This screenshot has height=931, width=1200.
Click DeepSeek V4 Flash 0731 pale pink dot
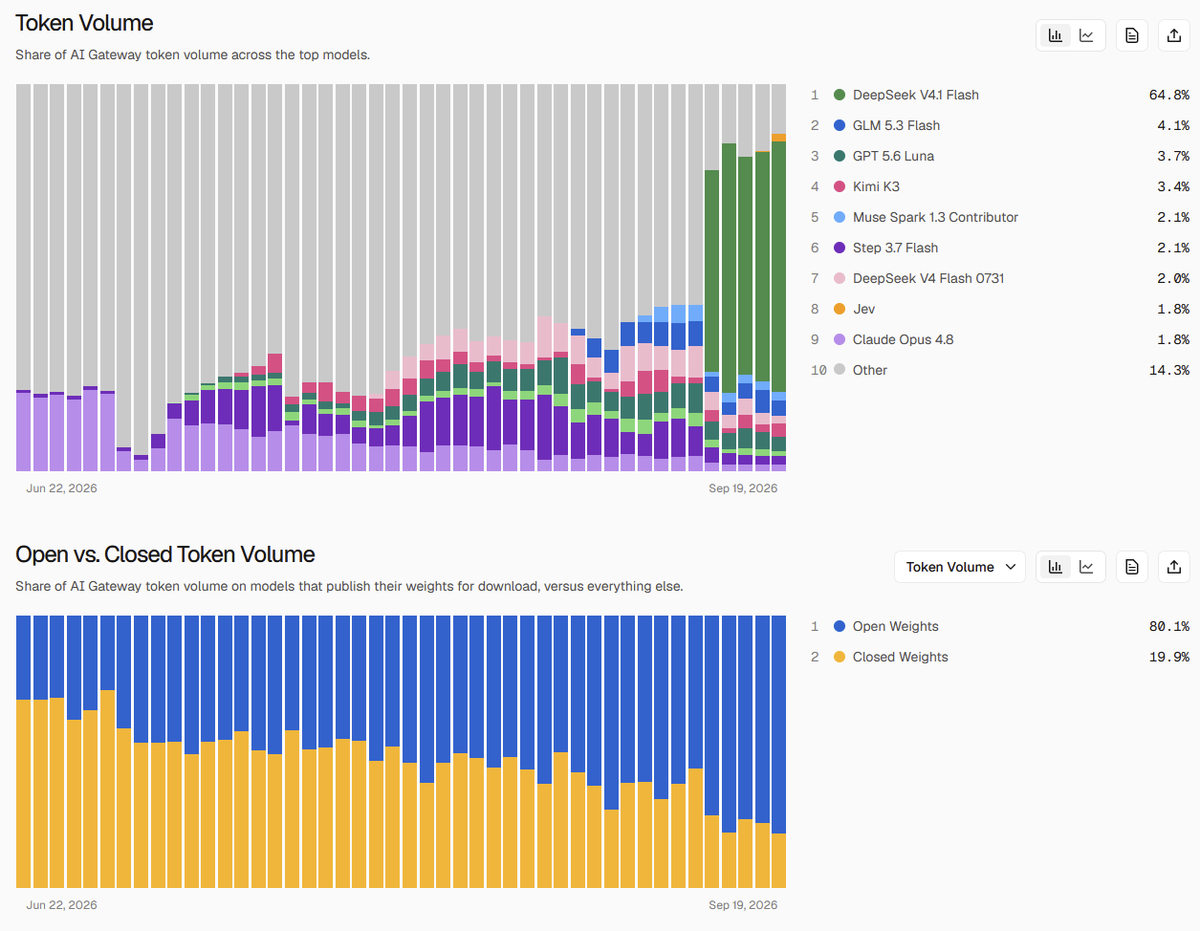coord(839,278)
